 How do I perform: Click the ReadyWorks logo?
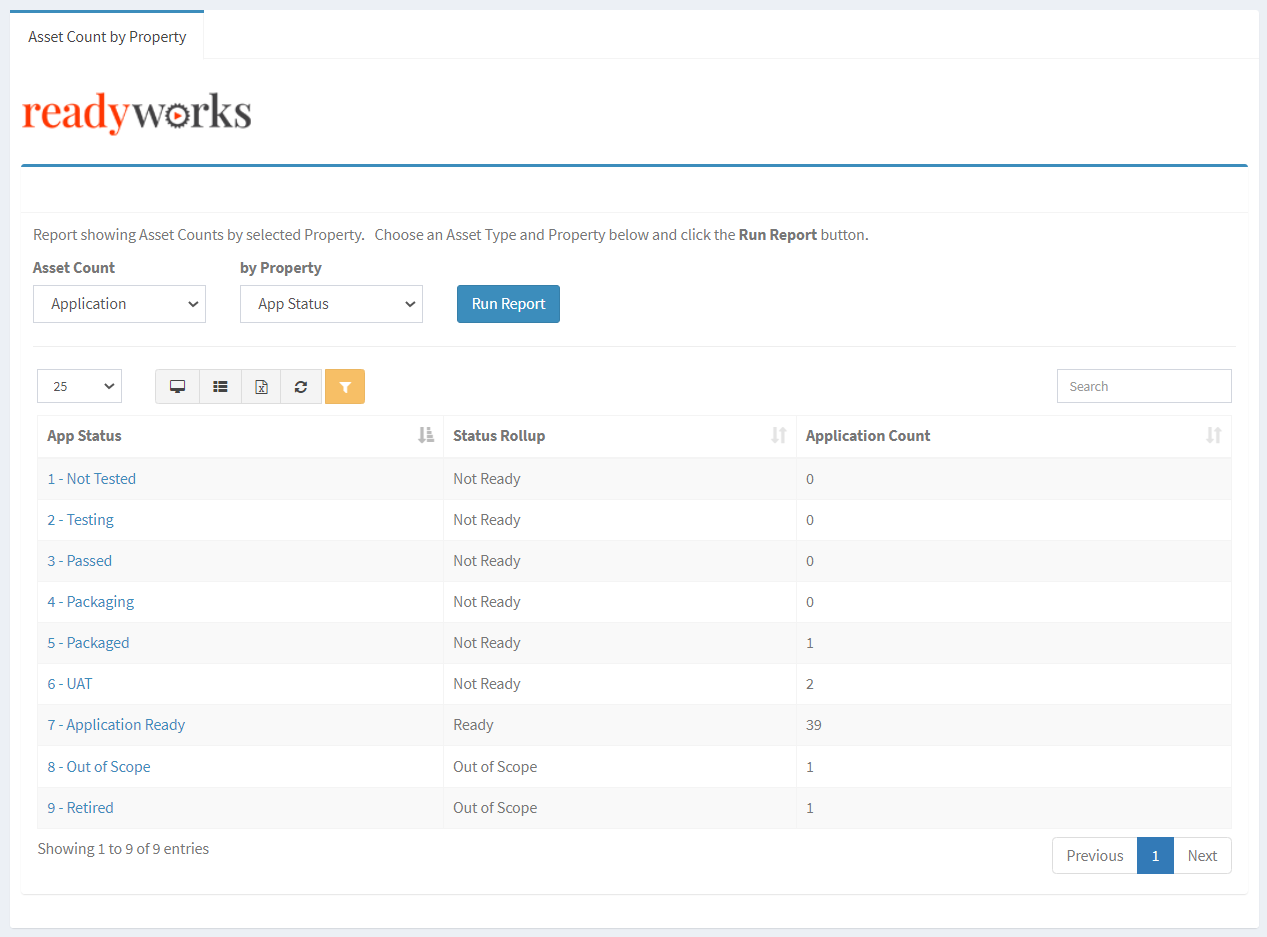click(x=136, y=112)
